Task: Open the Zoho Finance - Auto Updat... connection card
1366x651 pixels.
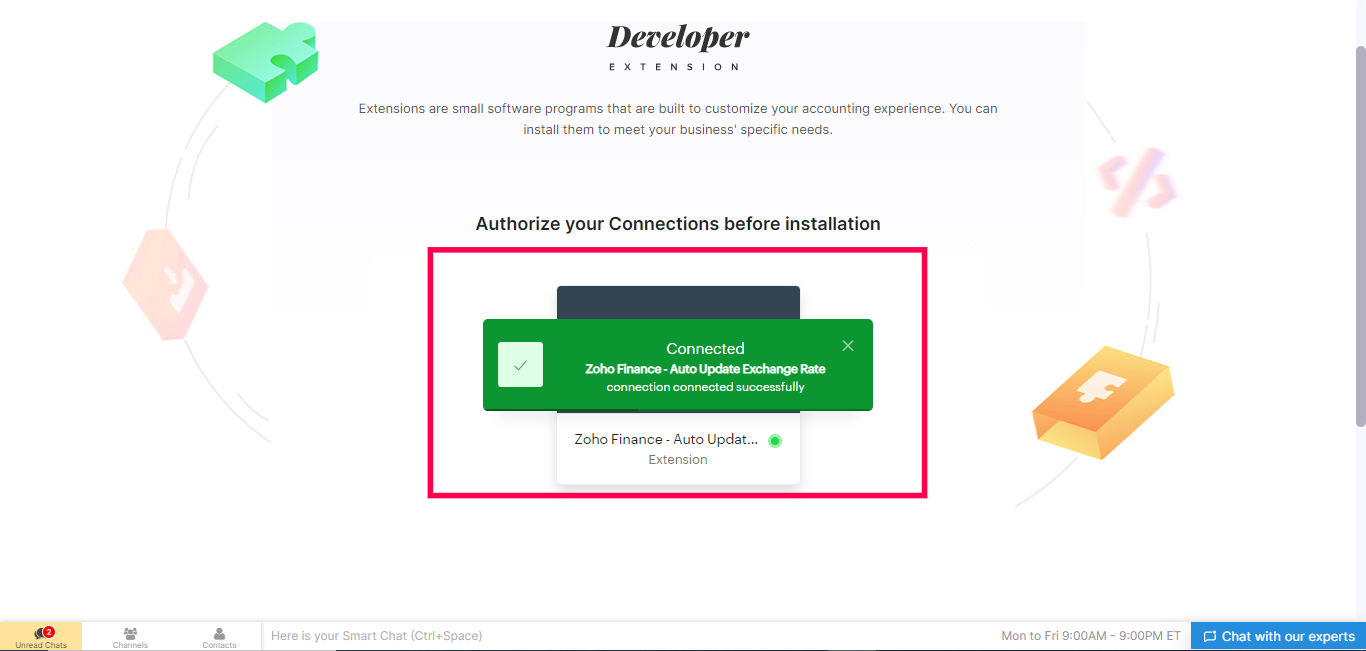Action: pos(678,385)
